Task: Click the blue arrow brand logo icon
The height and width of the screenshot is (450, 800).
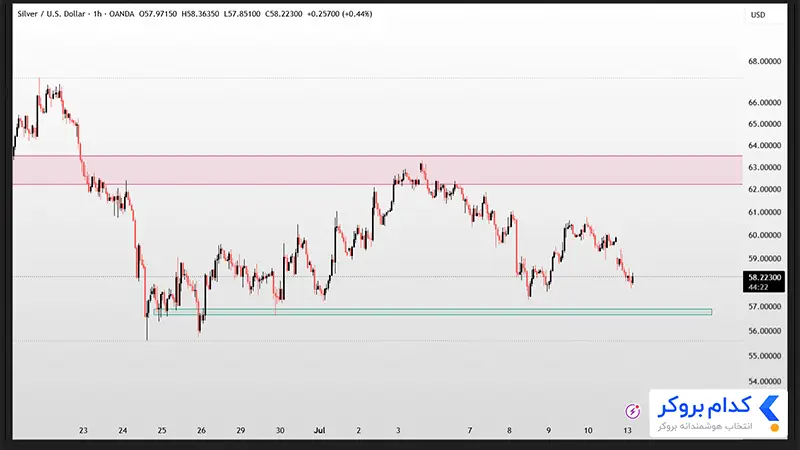Action: (x=769, y=408)
